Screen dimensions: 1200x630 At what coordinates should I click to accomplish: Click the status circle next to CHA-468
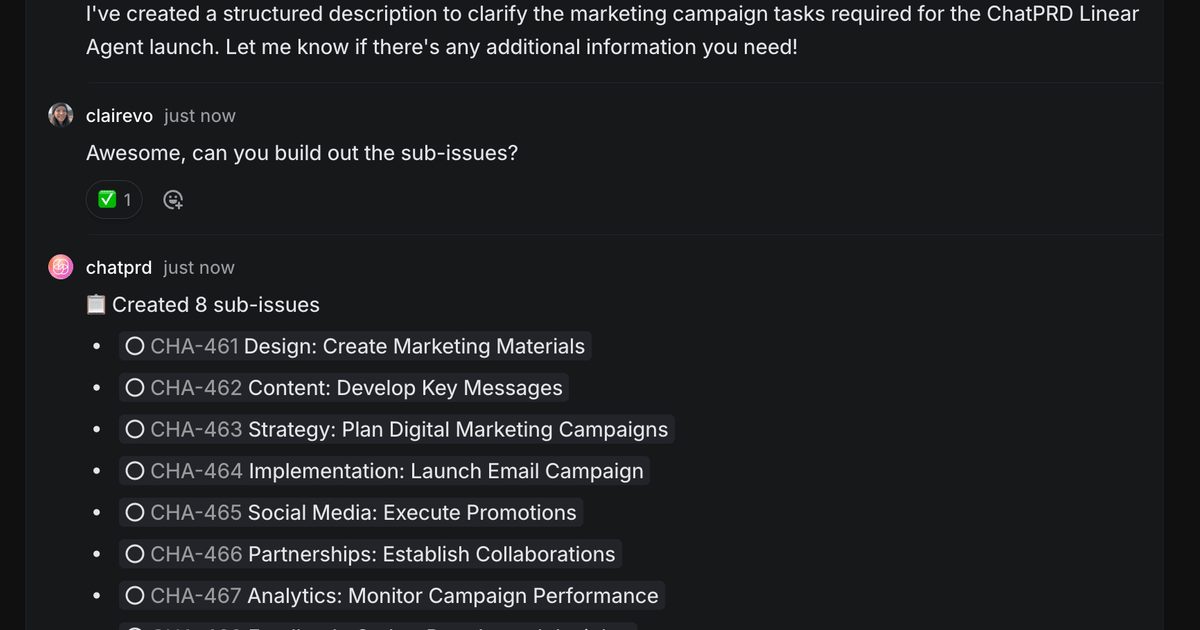pyautogui.click(x=135, y=626)
